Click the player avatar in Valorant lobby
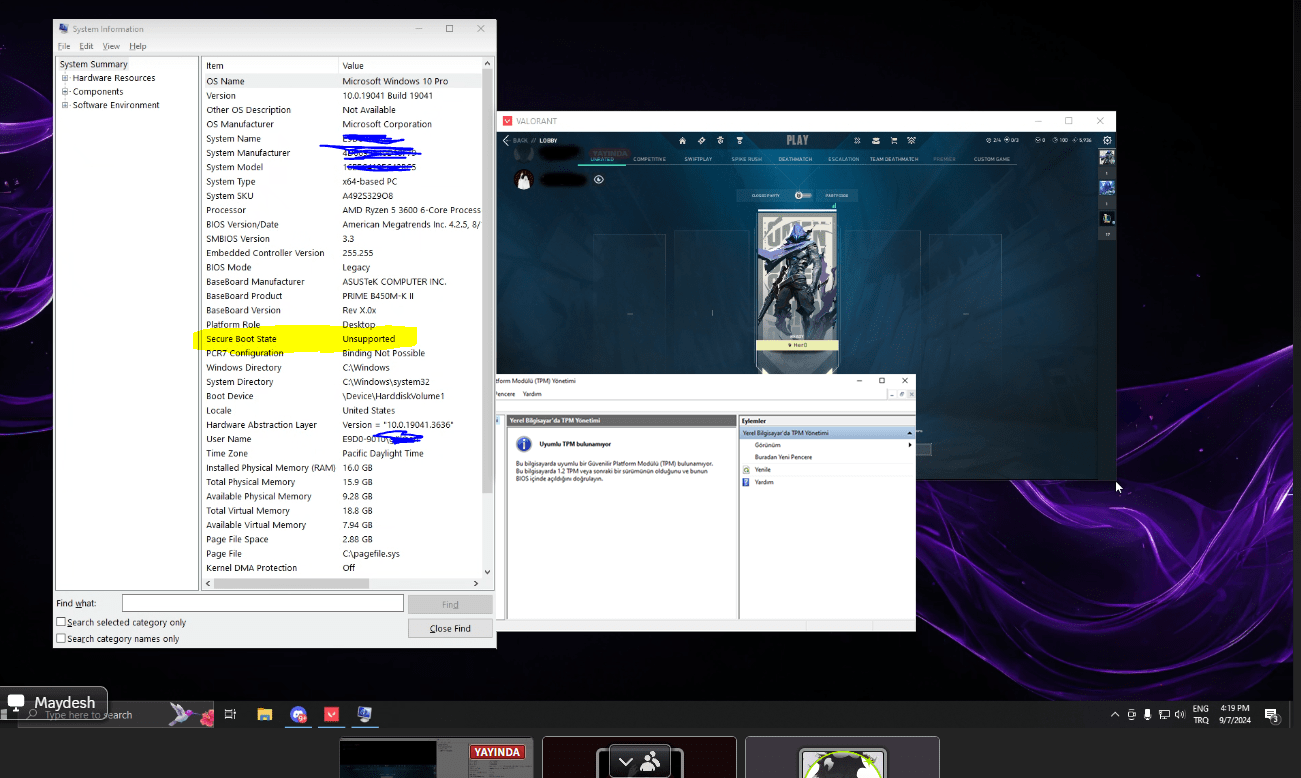1301x778 pixels. coord(523,180)
